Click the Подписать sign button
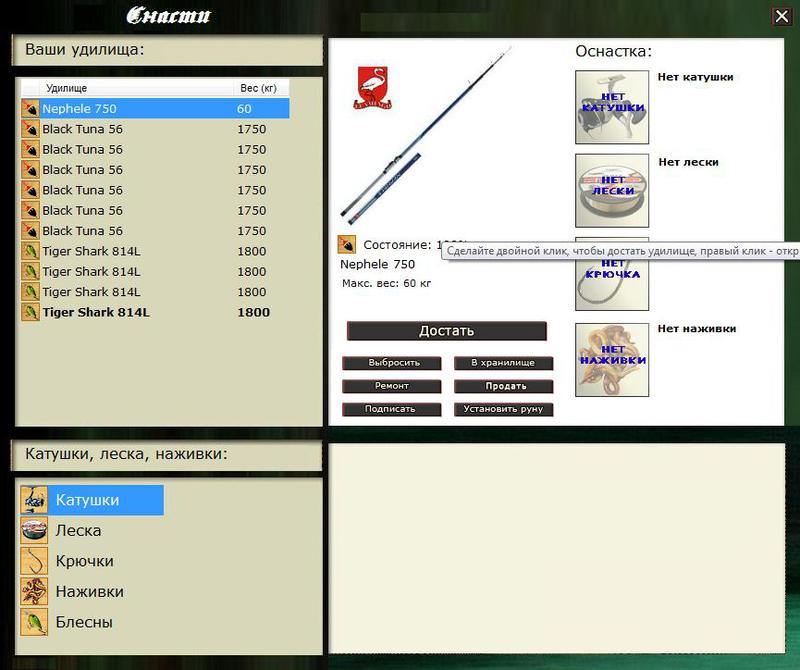 (x=391, y=409)
